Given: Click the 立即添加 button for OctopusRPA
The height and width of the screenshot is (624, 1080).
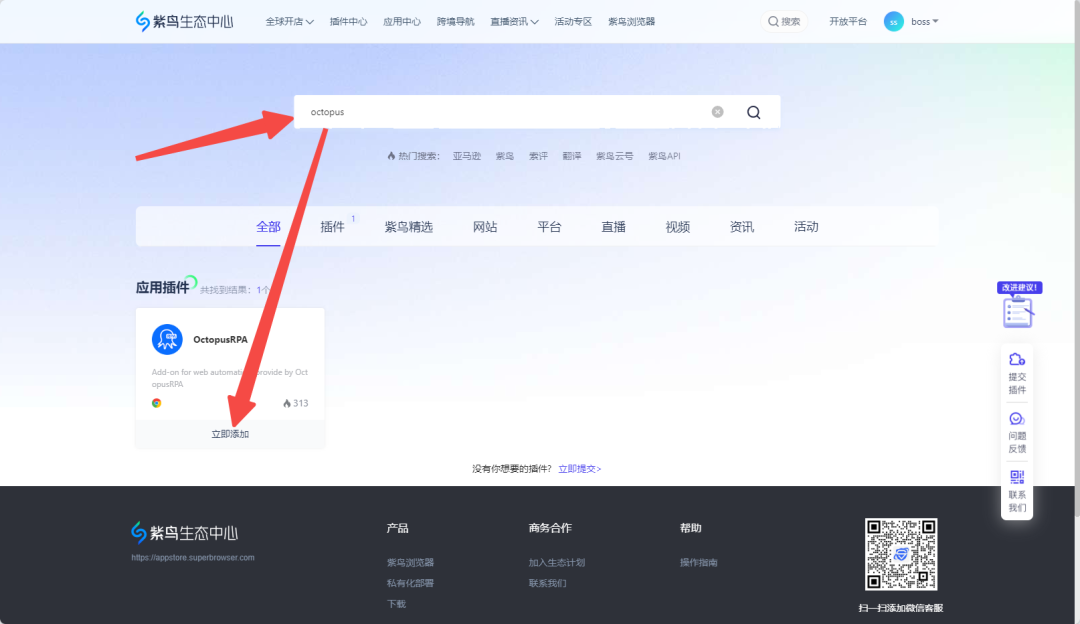Looking at the screenshot, I should point(230,433).
